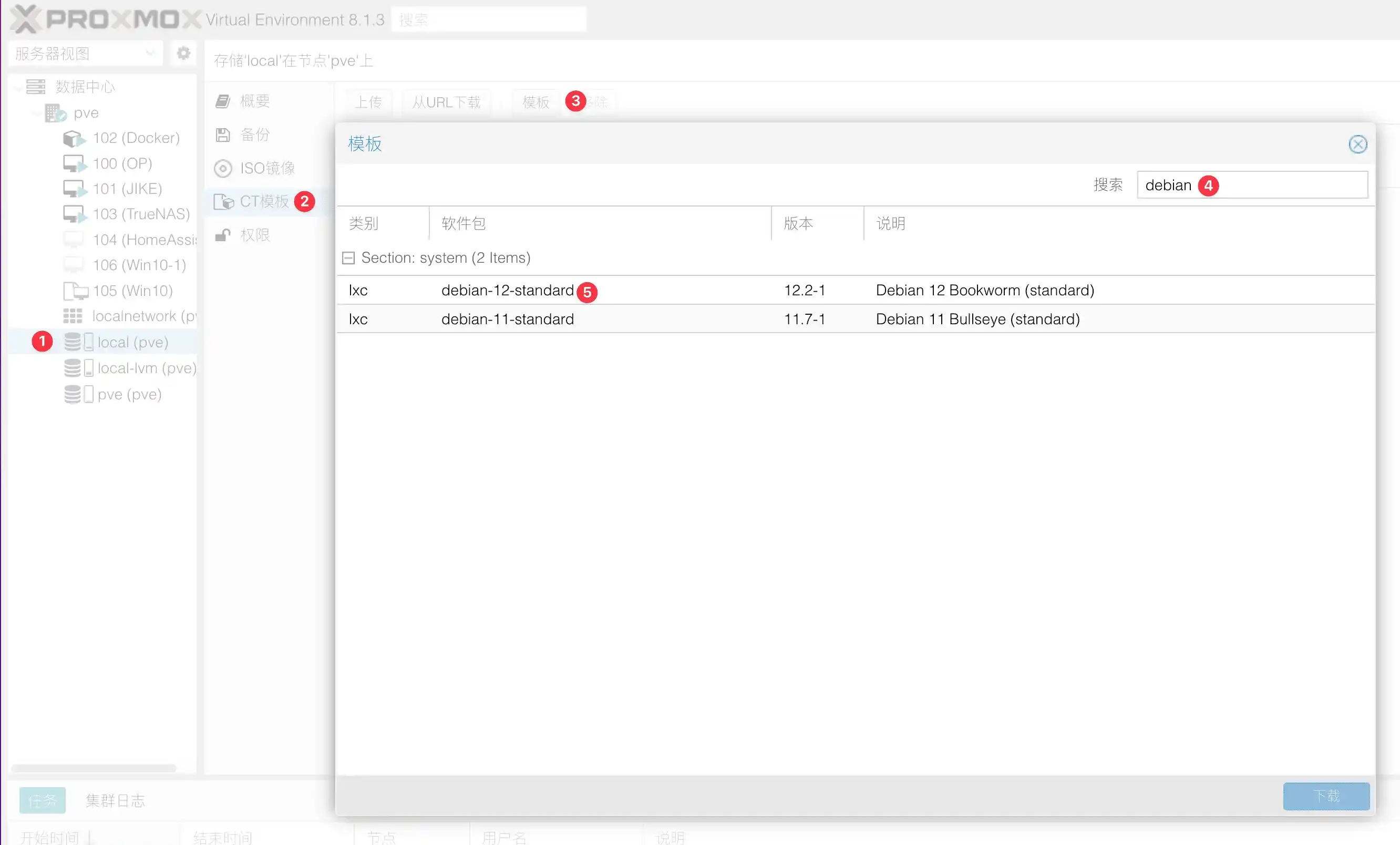Open the ISO镜像 disc icon
1400x845 pixels.
[223, 168]
